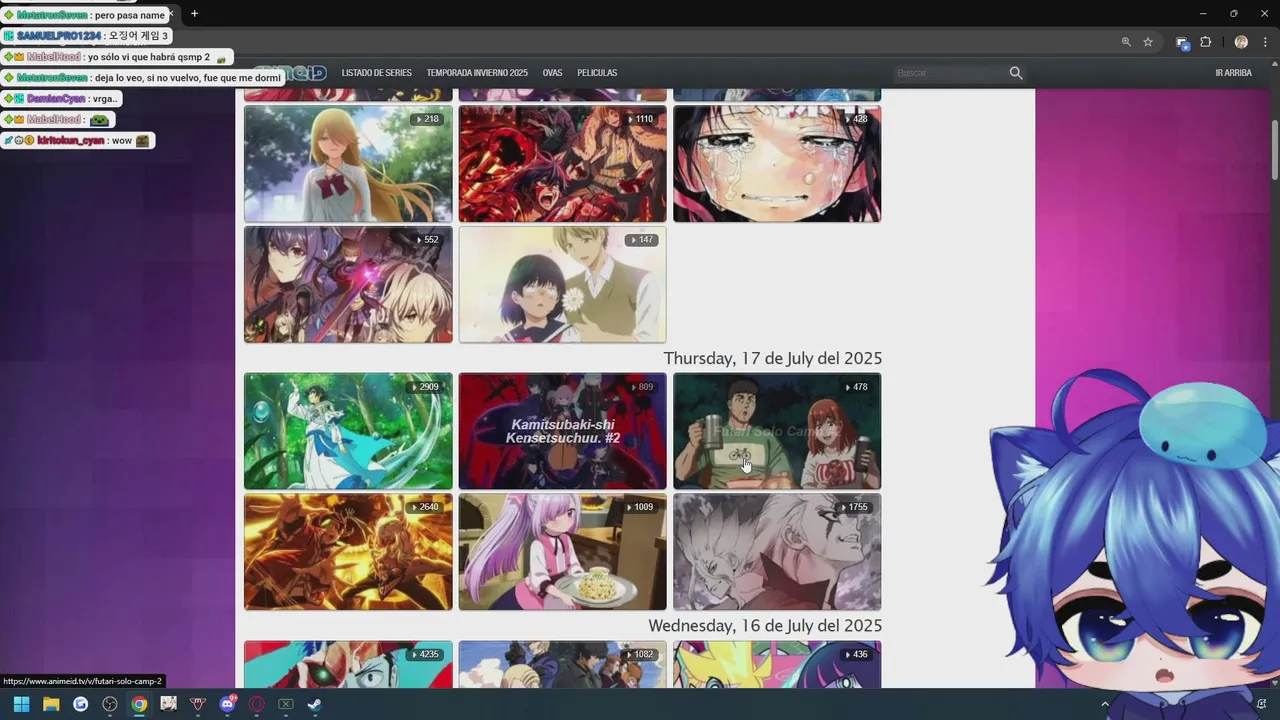Screen dimensions: 1280x720
Task: Open the Chrome three-dot menu
Action: point(1263,42)
